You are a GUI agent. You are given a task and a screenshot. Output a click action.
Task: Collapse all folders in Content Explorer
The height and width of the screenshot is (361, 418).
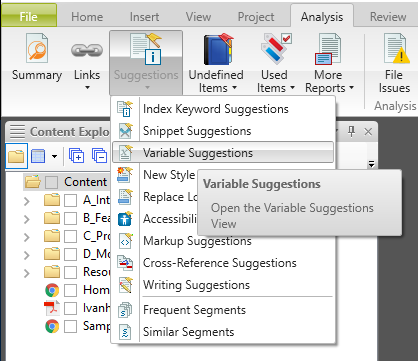100,156
